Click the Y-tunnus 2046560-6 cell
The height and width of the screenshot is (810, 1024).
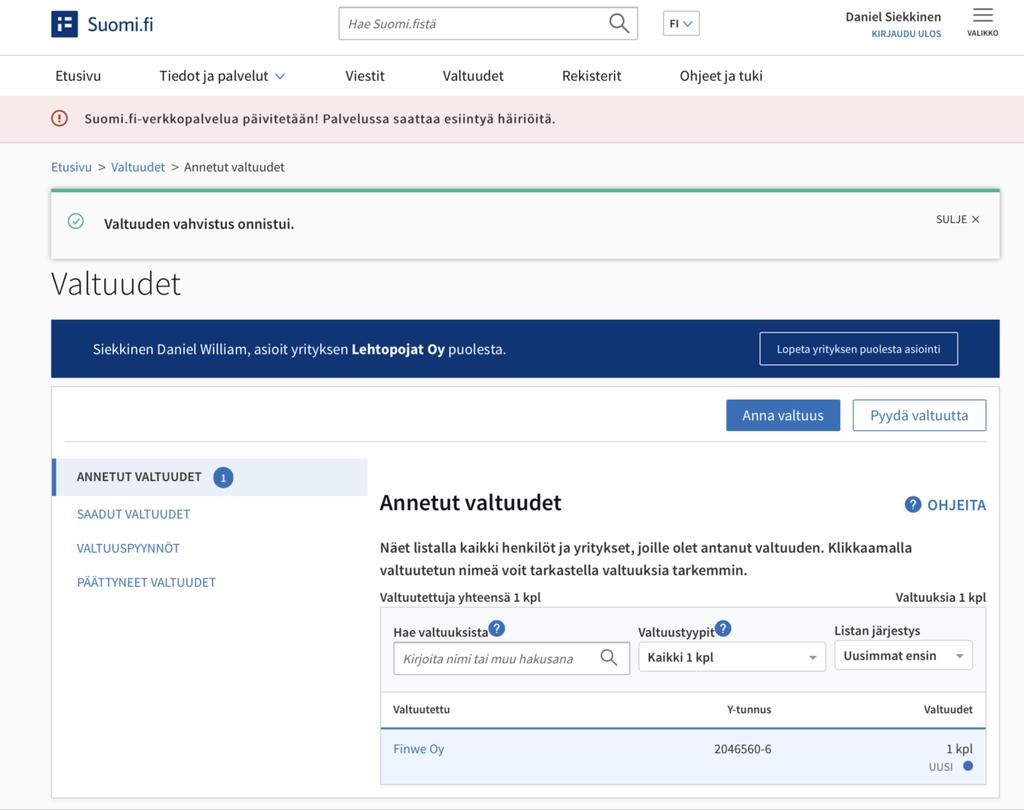click(x=743, y=749)
